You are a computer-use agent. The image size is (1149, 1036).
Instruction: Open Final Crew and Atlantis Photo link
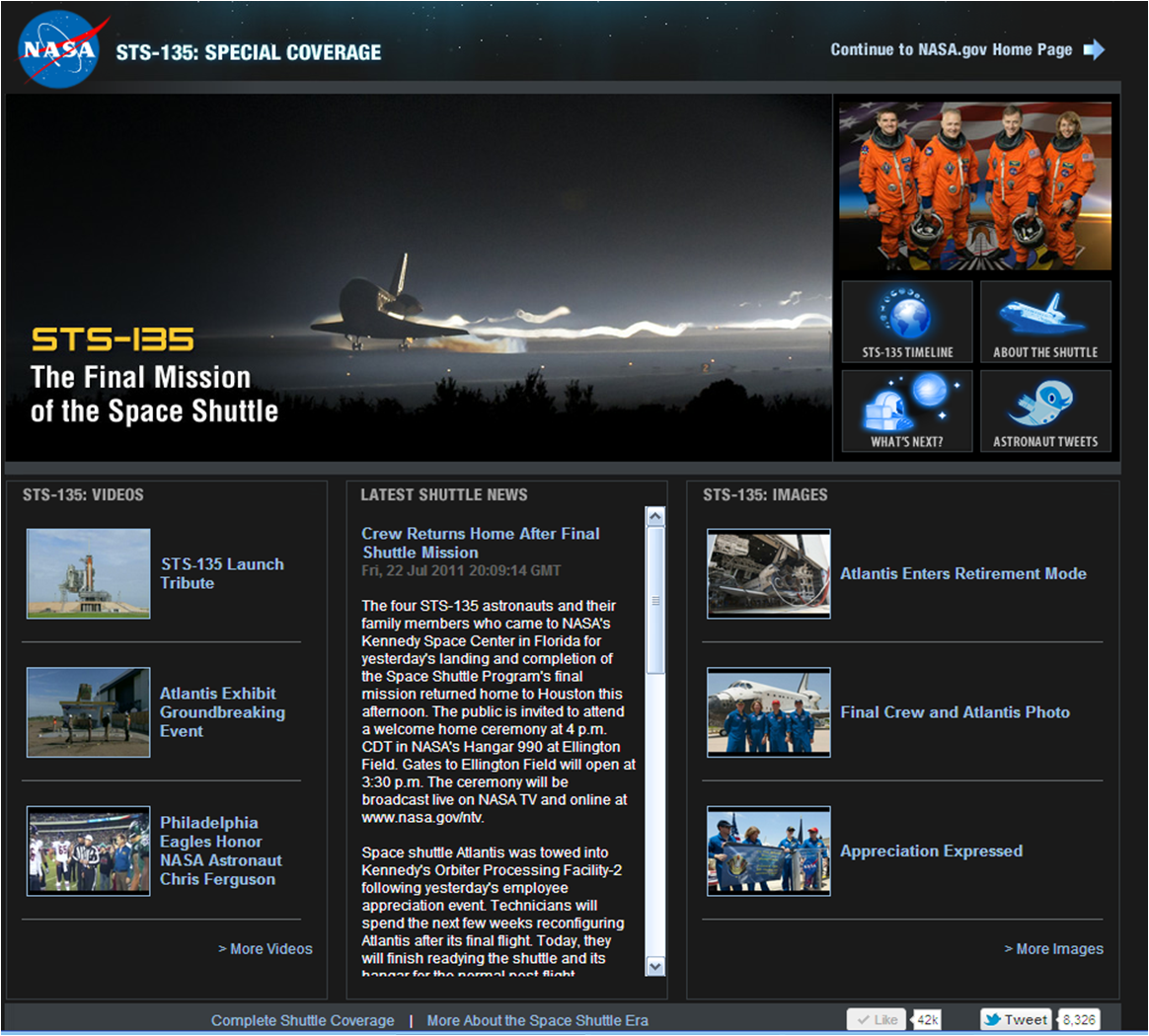[955, 712]
